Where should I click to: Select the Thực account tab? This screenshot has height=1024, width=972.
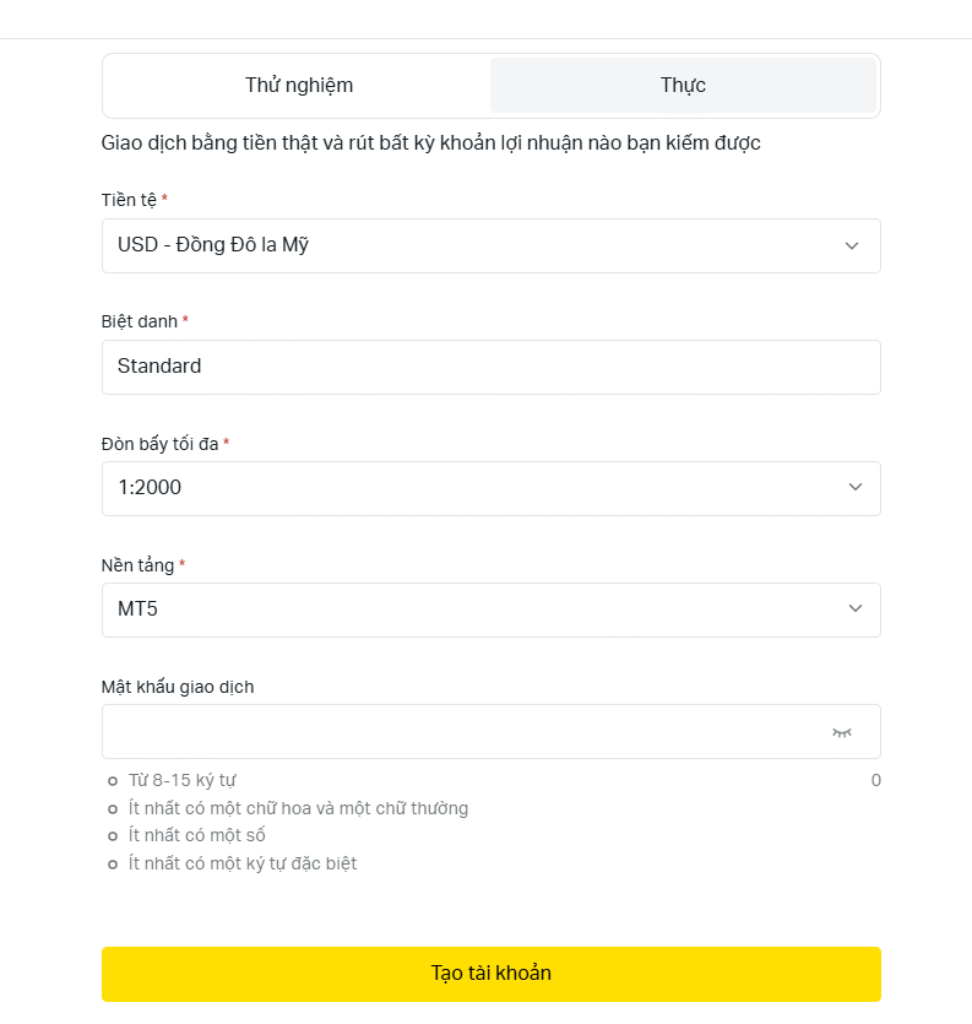(x=683, y=86)
